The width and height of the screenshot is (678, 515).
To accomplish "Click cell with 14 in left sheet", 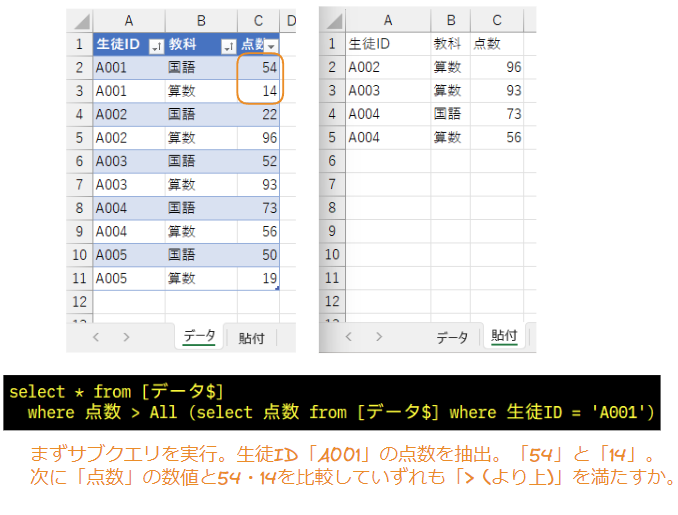I will coord(258,91).
